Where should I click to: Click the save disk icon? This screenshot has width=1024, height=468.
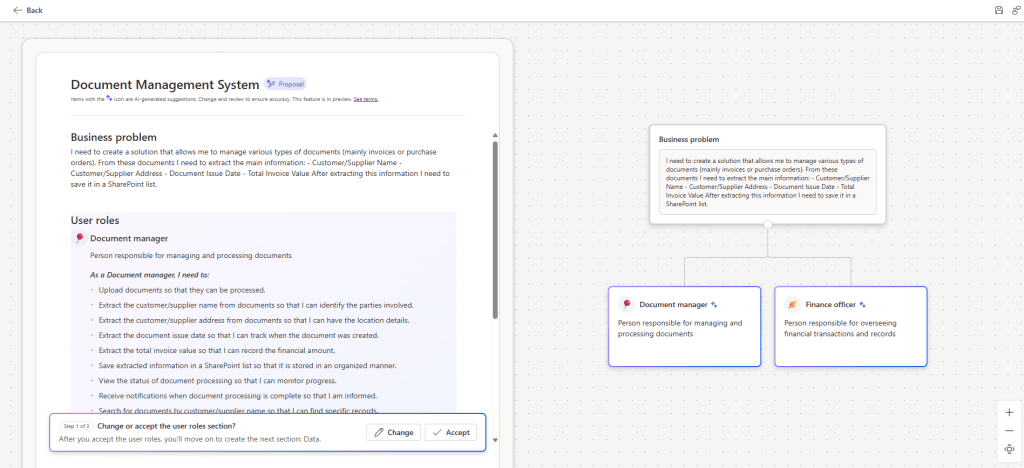coord(998,10)
